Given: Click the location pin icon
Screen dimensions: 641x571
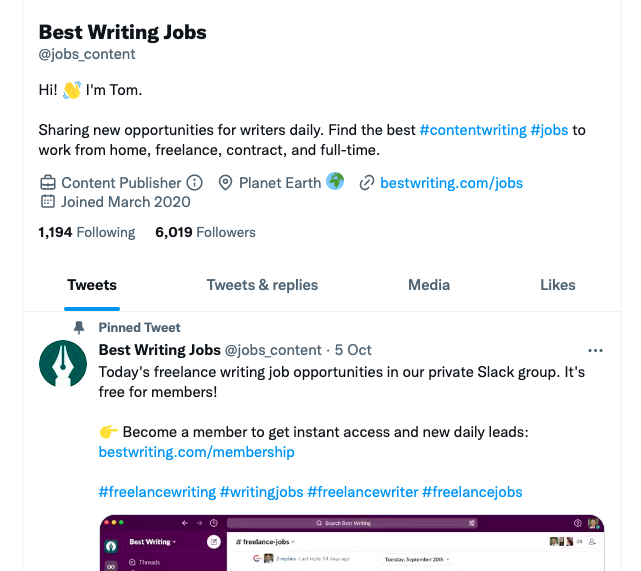Looking at the screenshot, I should (x=225, y=183).
